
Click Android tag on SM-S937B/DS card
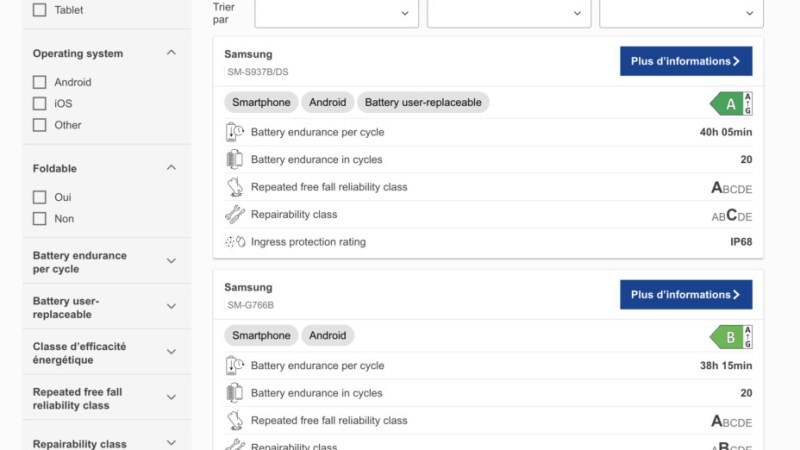[x=328, y=103]
